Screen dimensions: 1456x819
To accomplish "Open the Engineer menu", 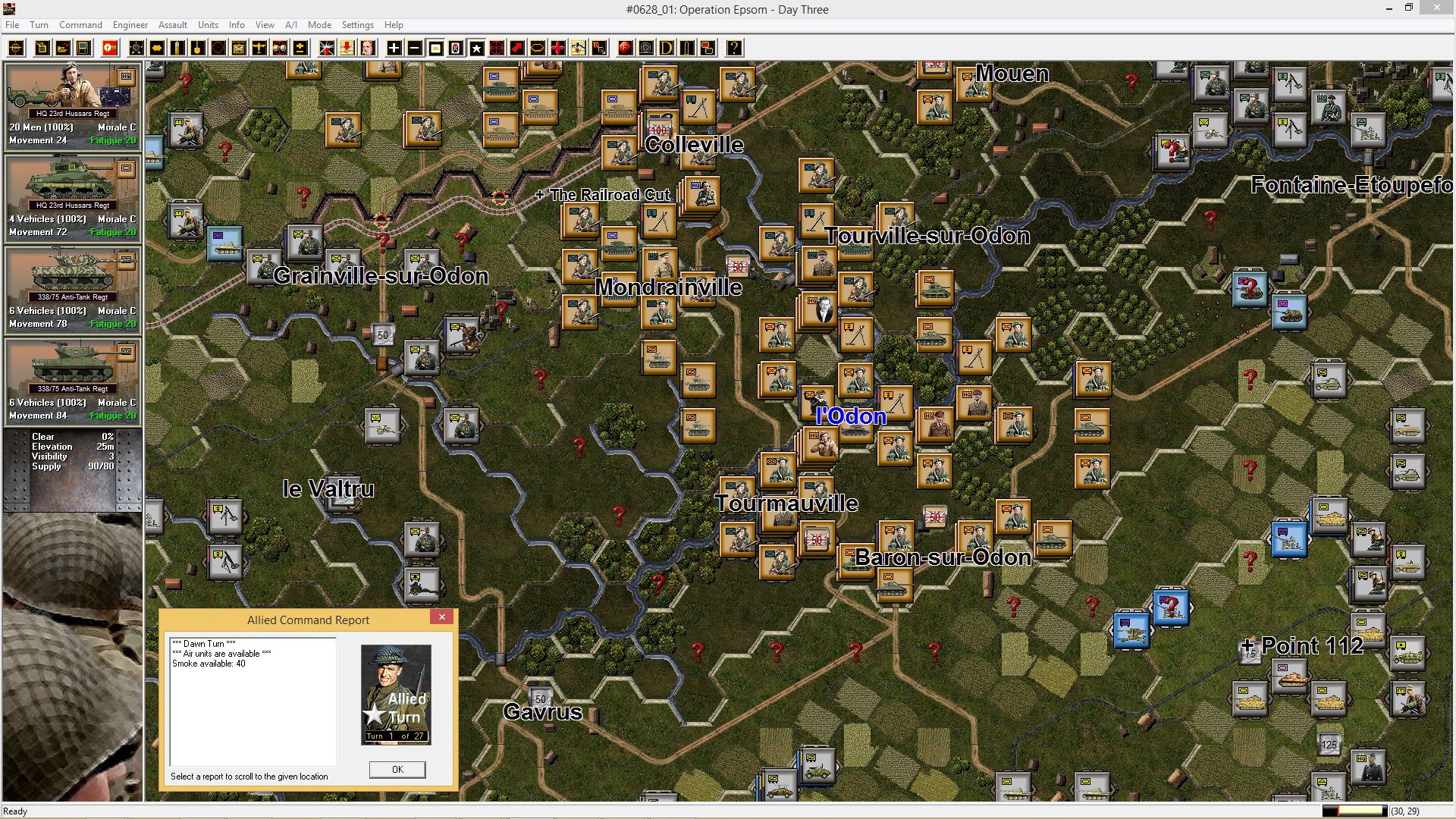I will 130,25.
